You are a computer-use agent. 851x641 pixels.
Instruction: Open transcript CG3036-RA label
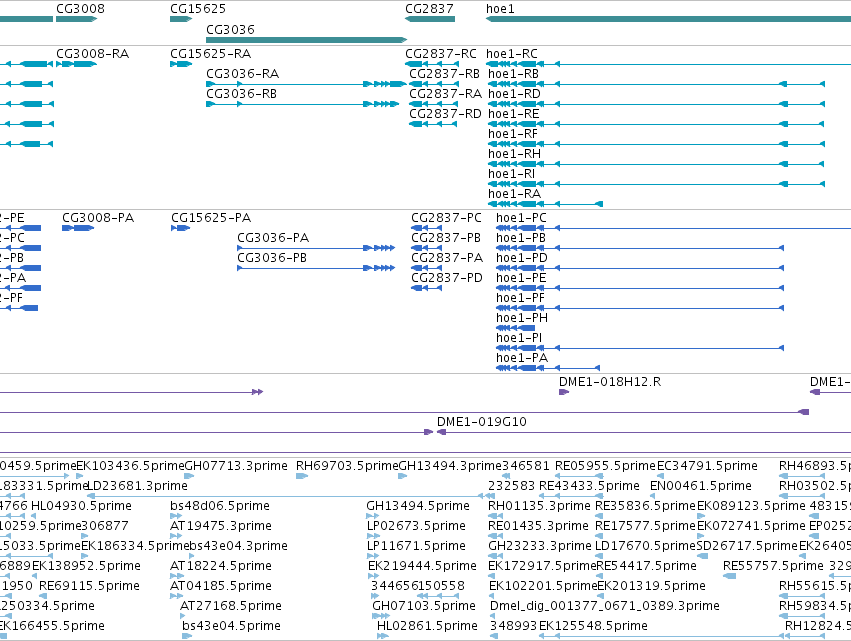point(242,74)
